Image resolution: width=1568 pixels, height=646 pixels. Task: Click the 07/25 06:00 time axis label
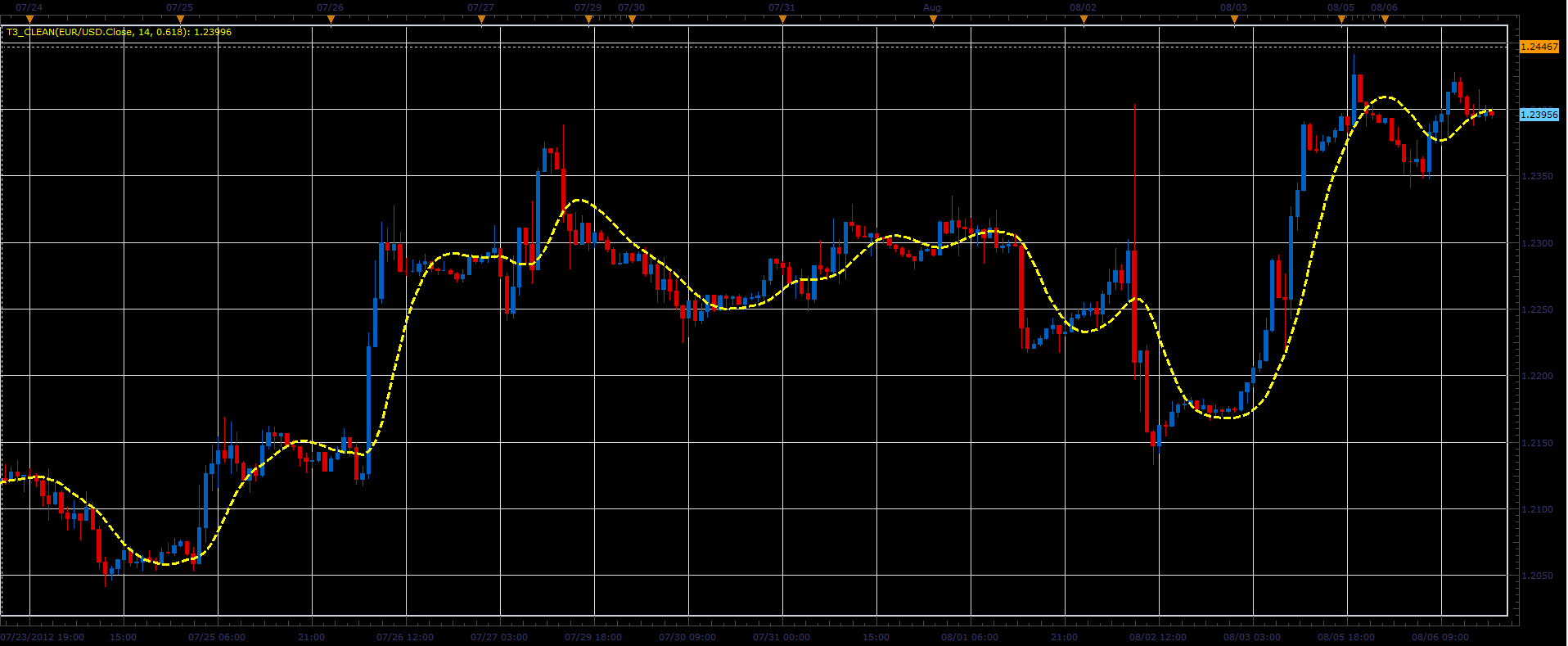pos(217,637)
